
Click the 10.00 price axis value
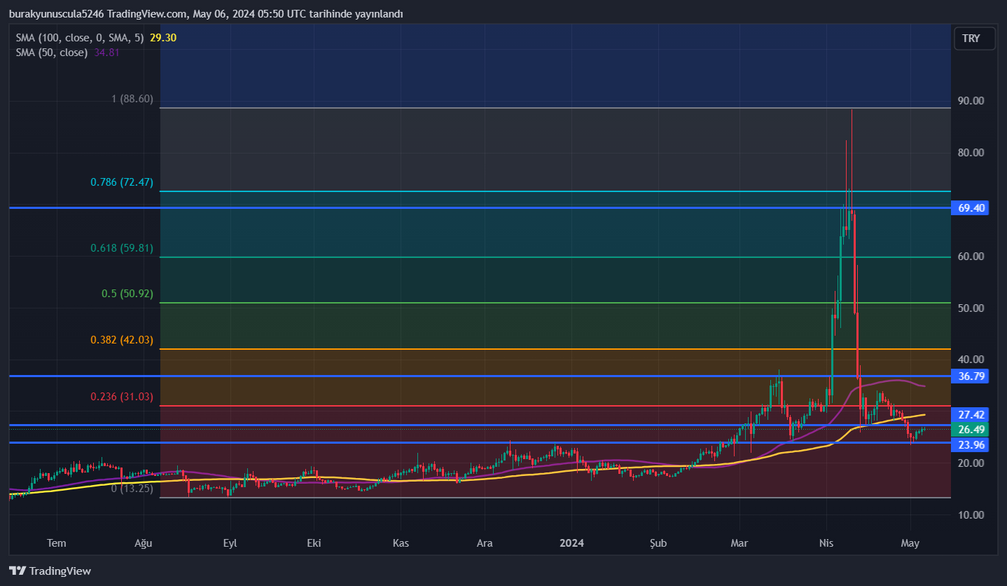970,515
